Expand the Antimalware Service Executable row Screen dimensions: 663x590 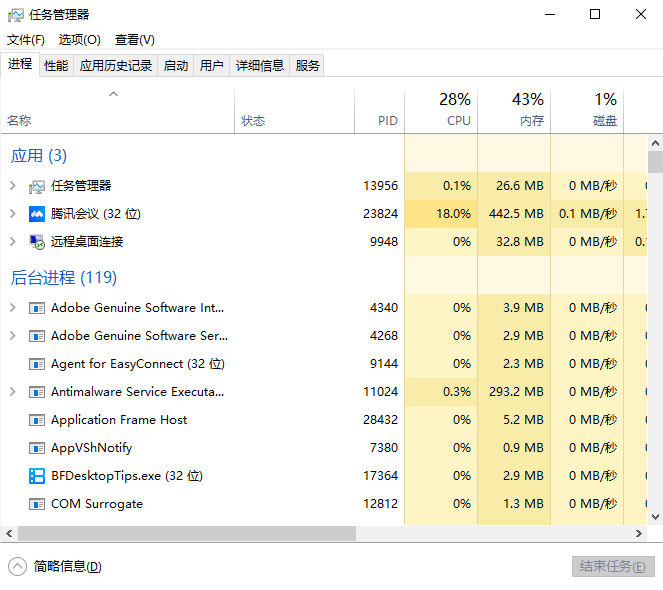(12, 392)
